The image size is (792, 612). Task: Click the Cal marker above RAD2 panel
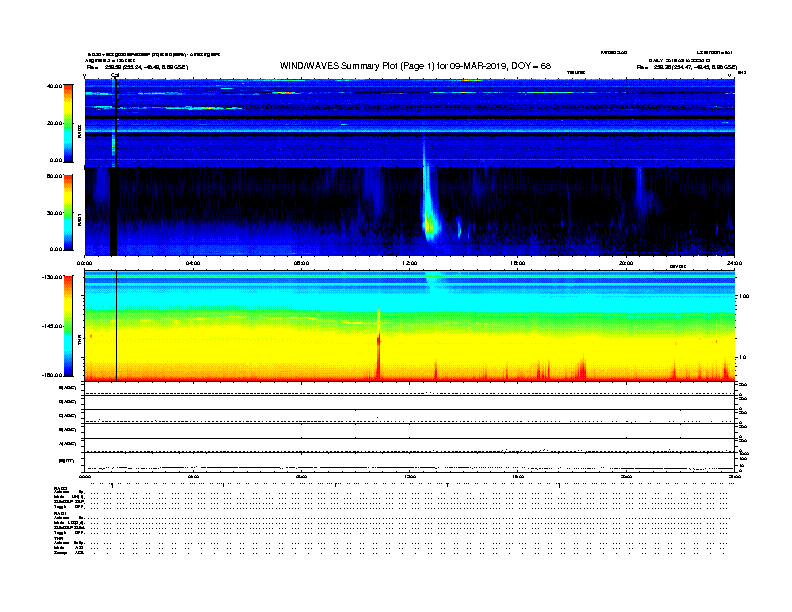pyautogui.click(x=115, y=75)
